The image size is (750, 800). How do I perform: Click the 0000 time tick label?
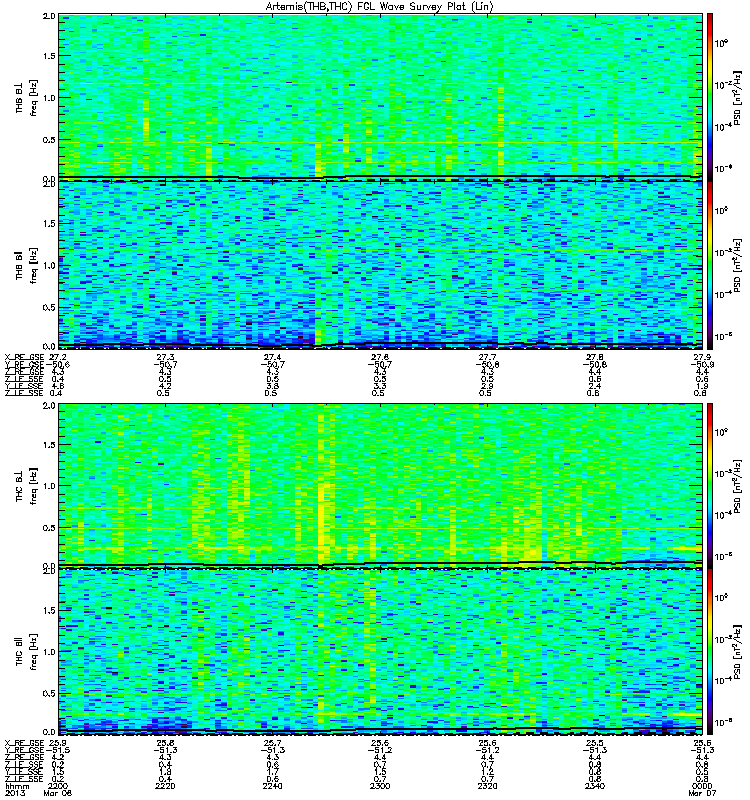(702, 786)
